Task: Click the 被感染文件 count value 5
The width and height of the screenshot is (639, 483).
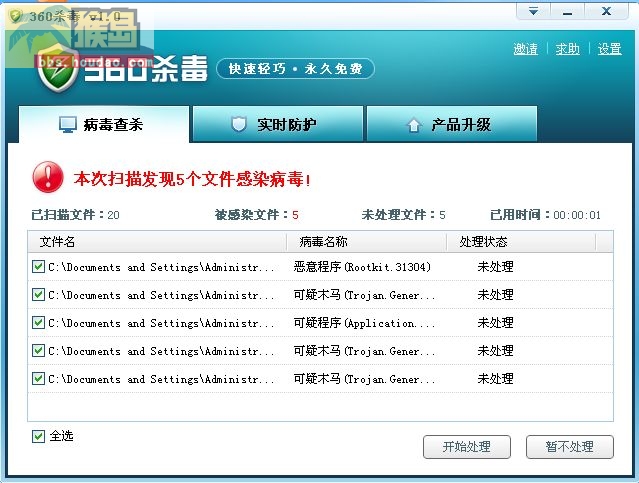Action: pyautogui.click(x=295, y=215)
